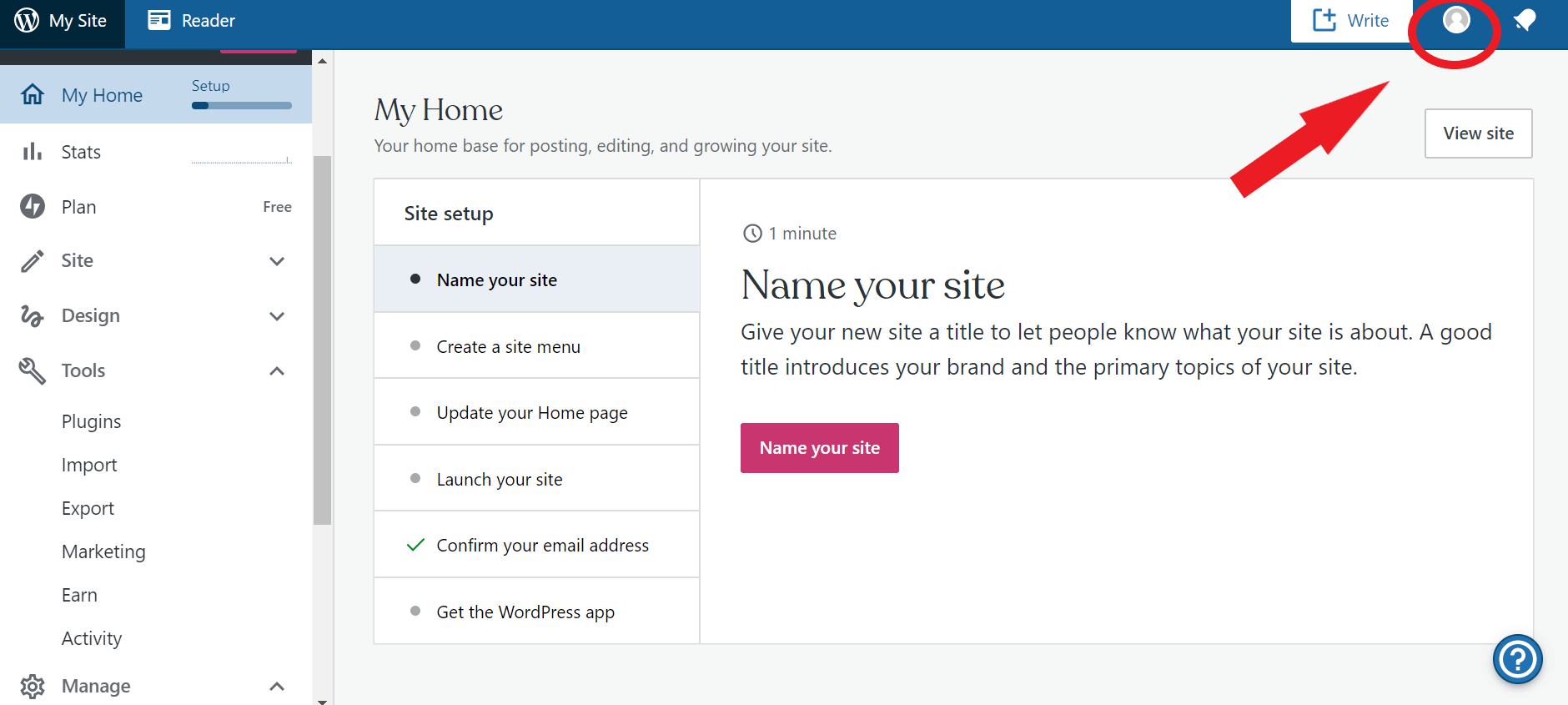Click the View site button
Viewport: 1568px width, 705px height.
pos(1478,133)
